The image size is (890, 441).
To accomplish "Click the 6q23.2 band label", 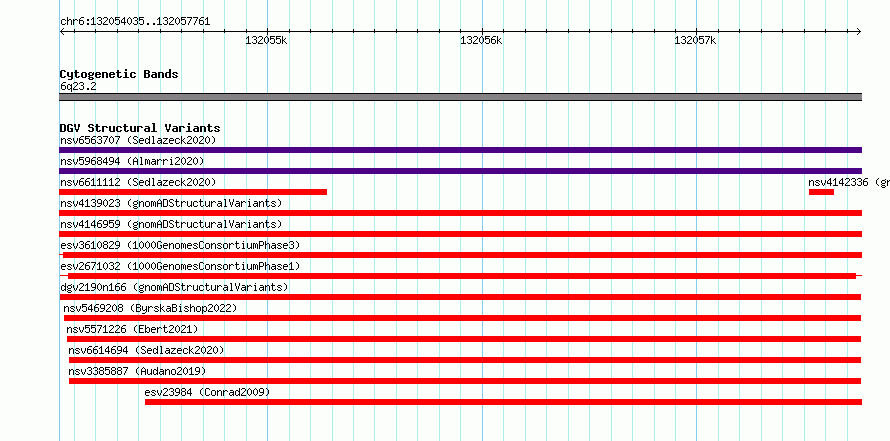I will point(78,86).
